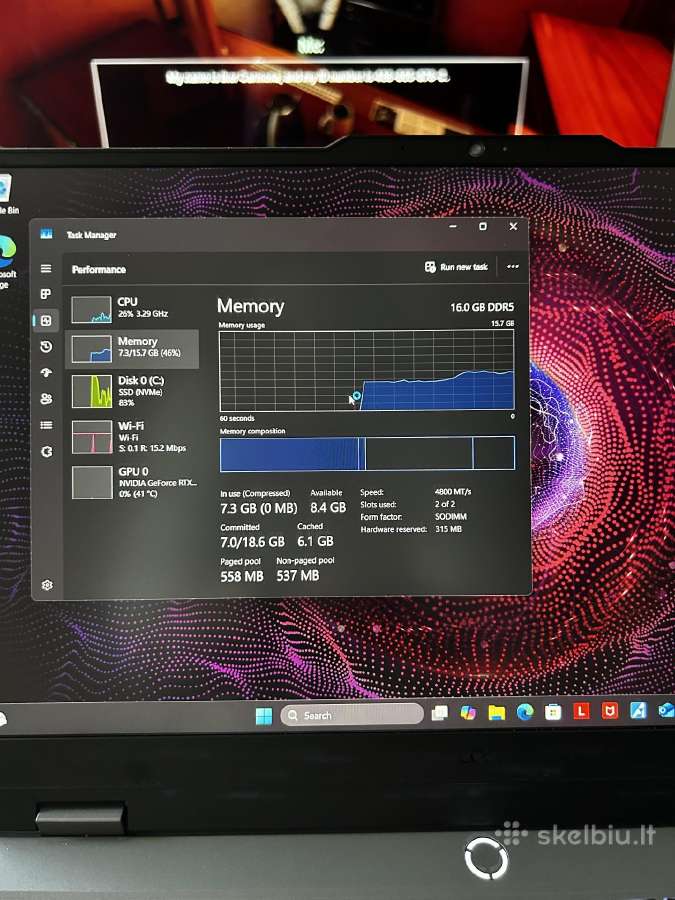This screenshot has width=675, height=900.
Task: Select the Wi-Fi performance entry
Action: pyautogui.click(x=133, y=437)
